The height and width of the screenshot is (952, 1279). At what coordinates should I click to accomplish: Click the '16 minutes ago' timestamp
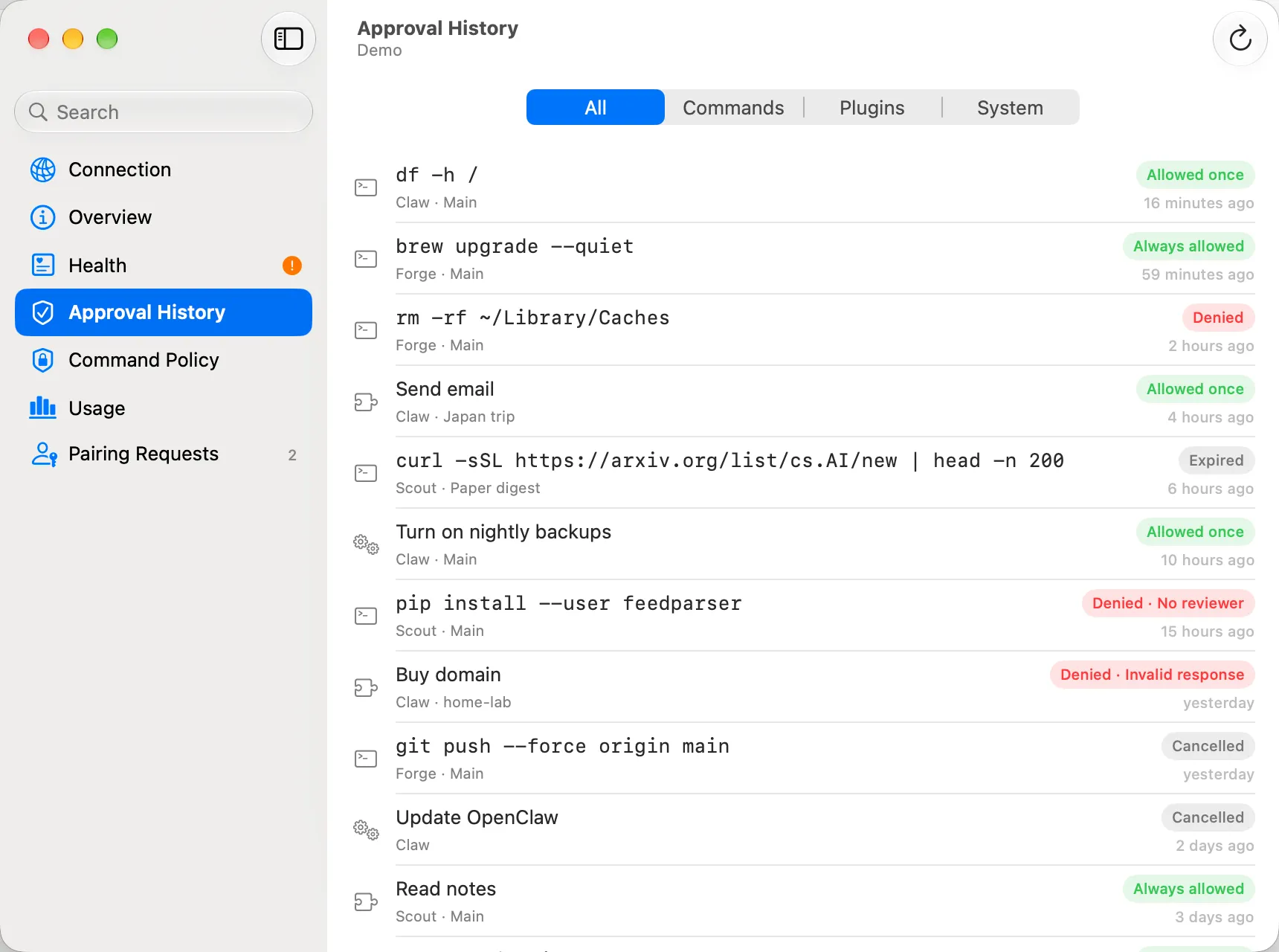point(1199,203)
